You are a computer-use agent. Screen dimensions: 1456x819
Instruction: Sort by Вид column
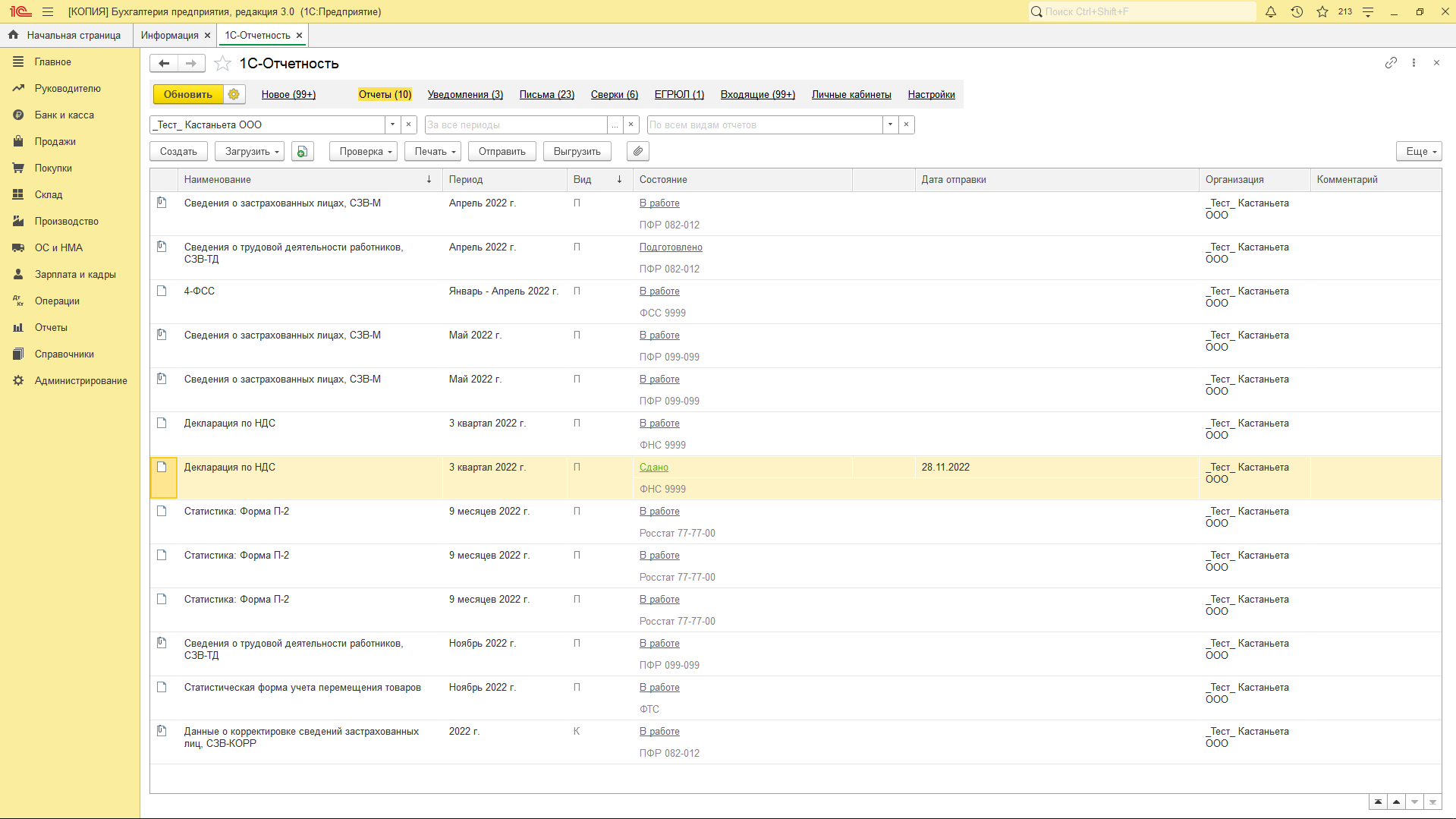point(599,180)
